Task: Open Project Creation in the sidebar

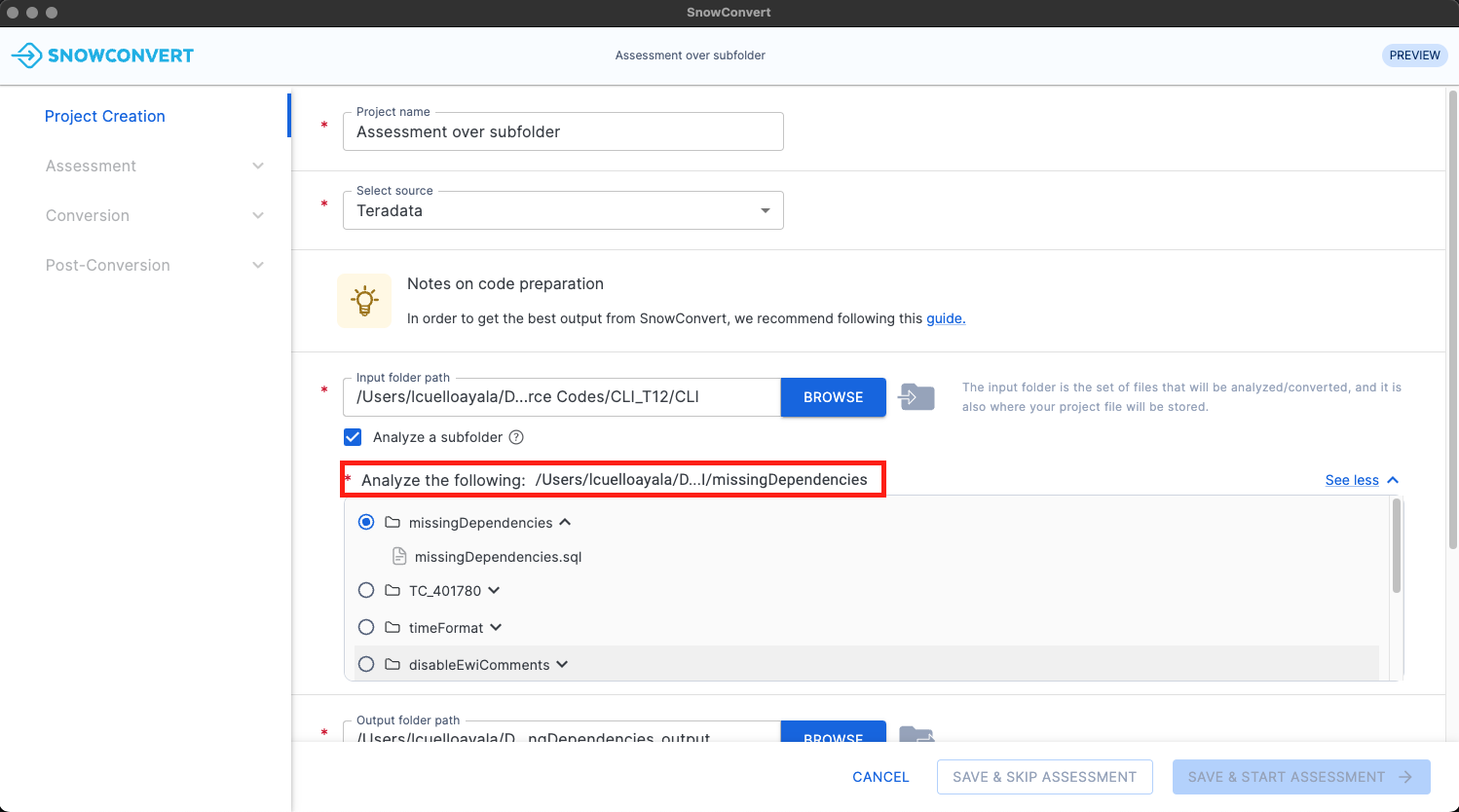Action: (x=105, y=116)
